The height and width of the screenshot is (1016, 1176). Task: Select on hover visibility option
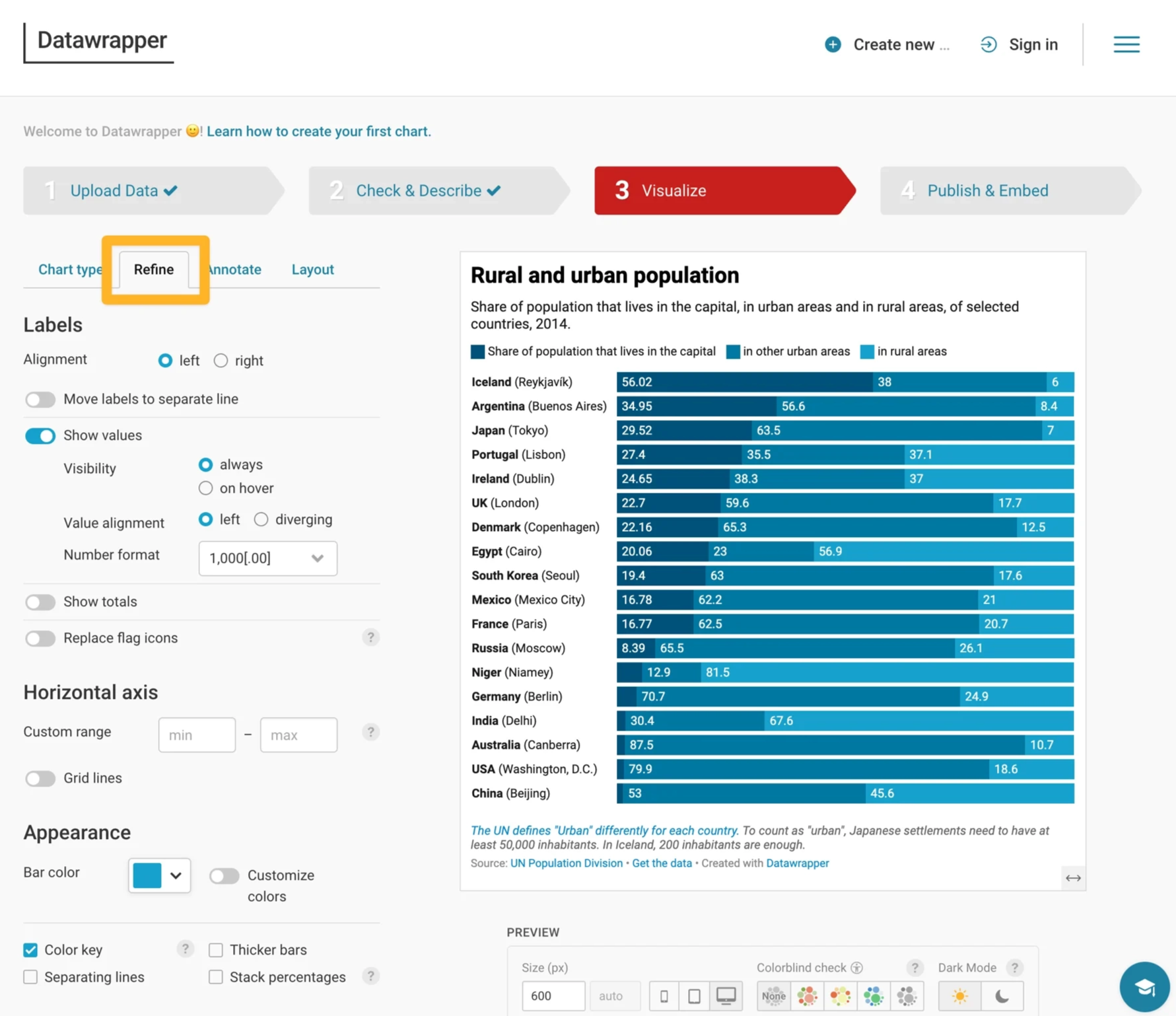(205, 488)
